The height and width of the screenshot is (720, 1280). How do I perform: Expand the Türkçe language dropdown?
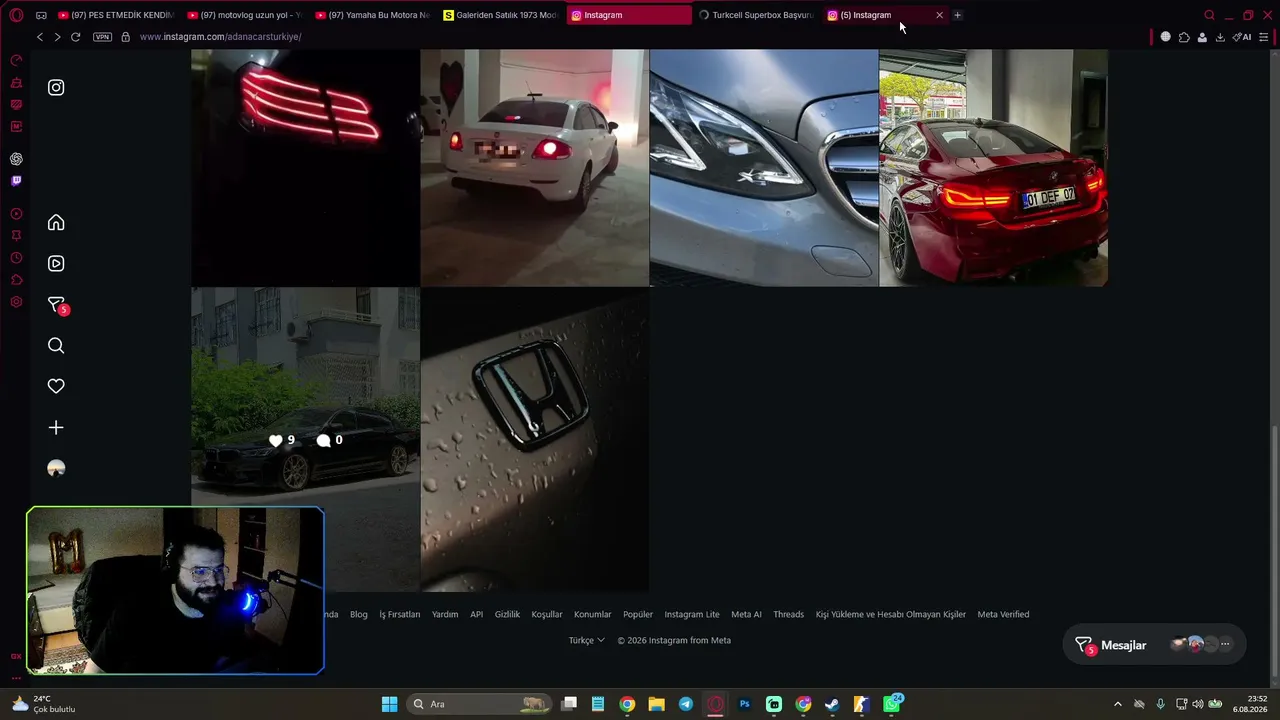[x=586, y=640]
